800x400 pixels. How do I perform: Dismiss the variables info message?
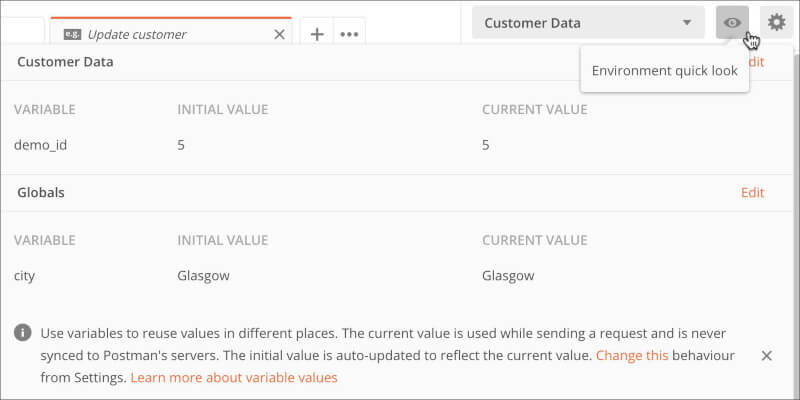[766, 356]
